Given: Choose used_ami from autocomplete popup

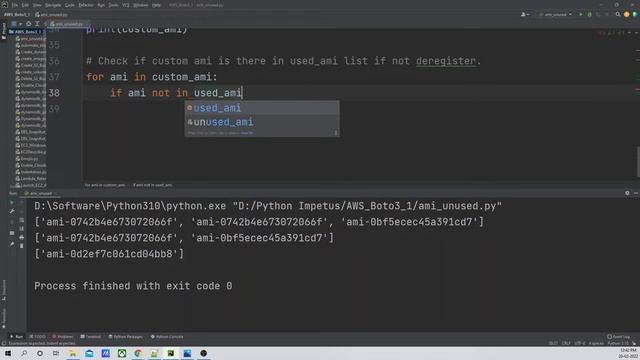Looking at the screenshot, I should coord(262,108).
